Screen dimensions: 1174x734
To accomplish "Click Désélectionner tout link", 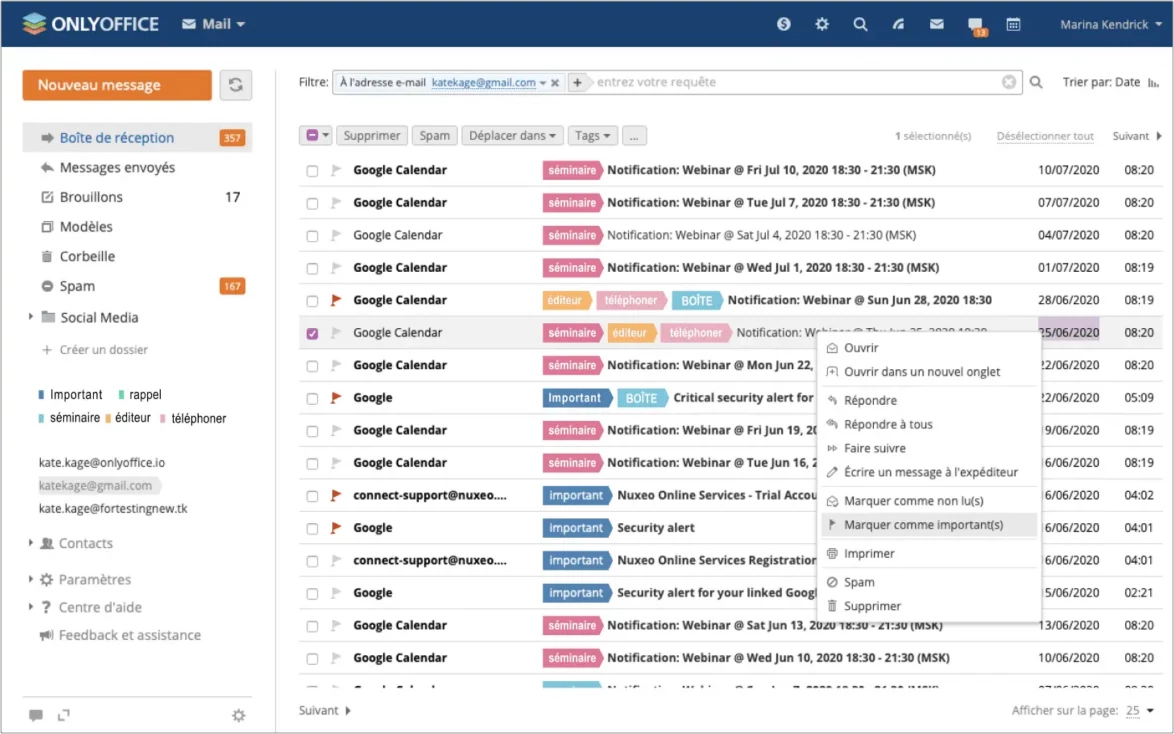I will tap(1044, 136).
